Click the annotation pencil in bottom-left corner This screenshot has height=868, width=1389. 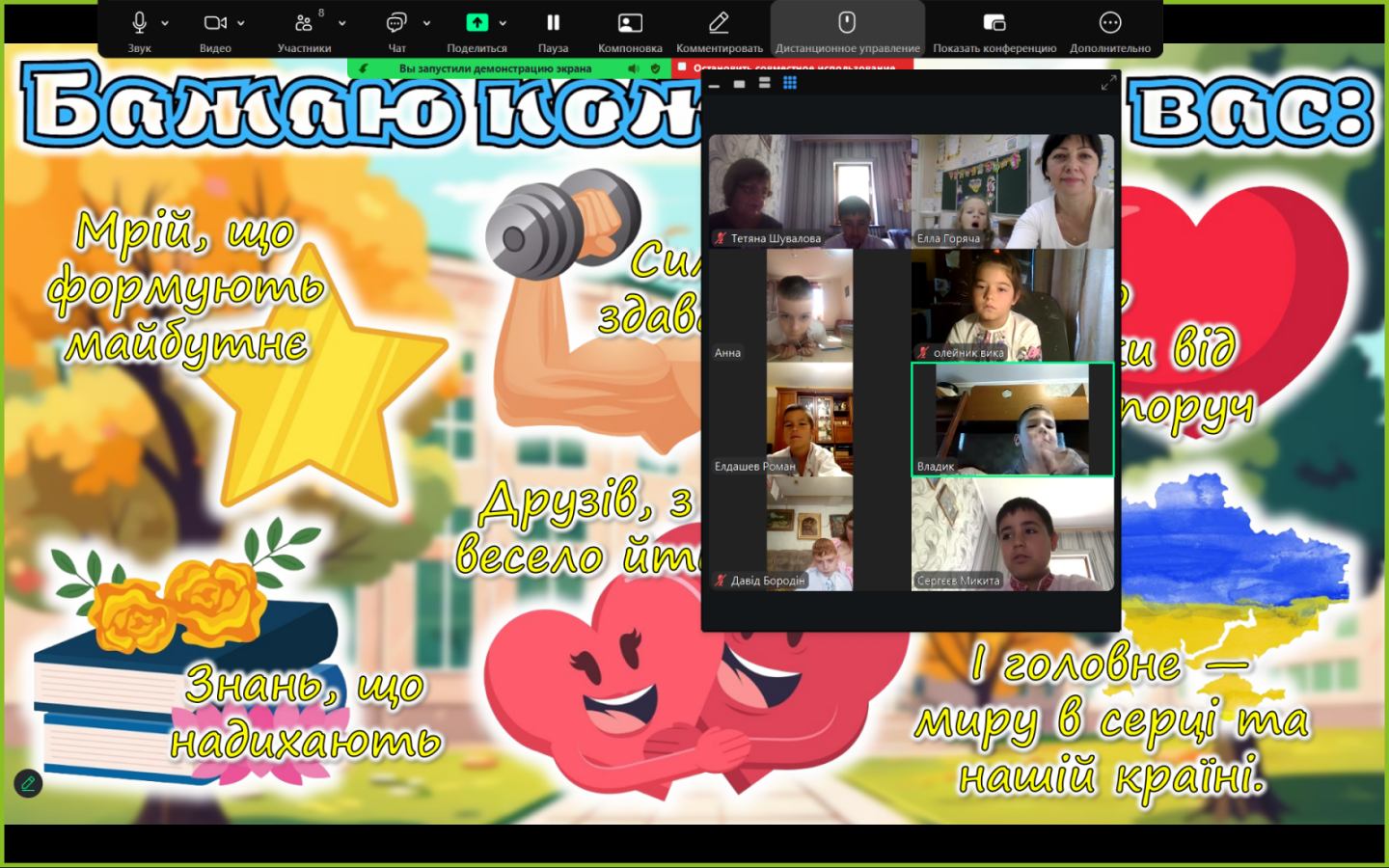tap(28, 783)
